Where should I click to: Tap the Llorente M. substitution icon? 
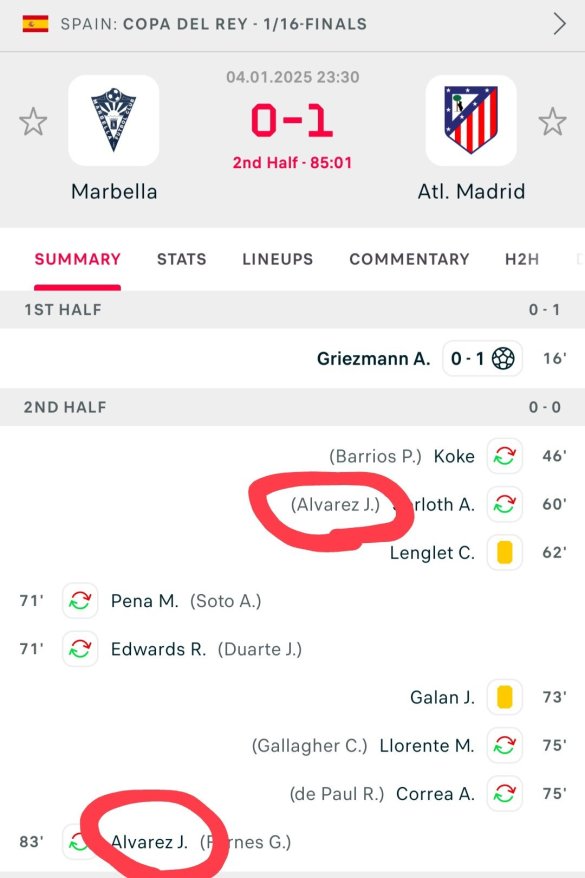click(505, 745)
